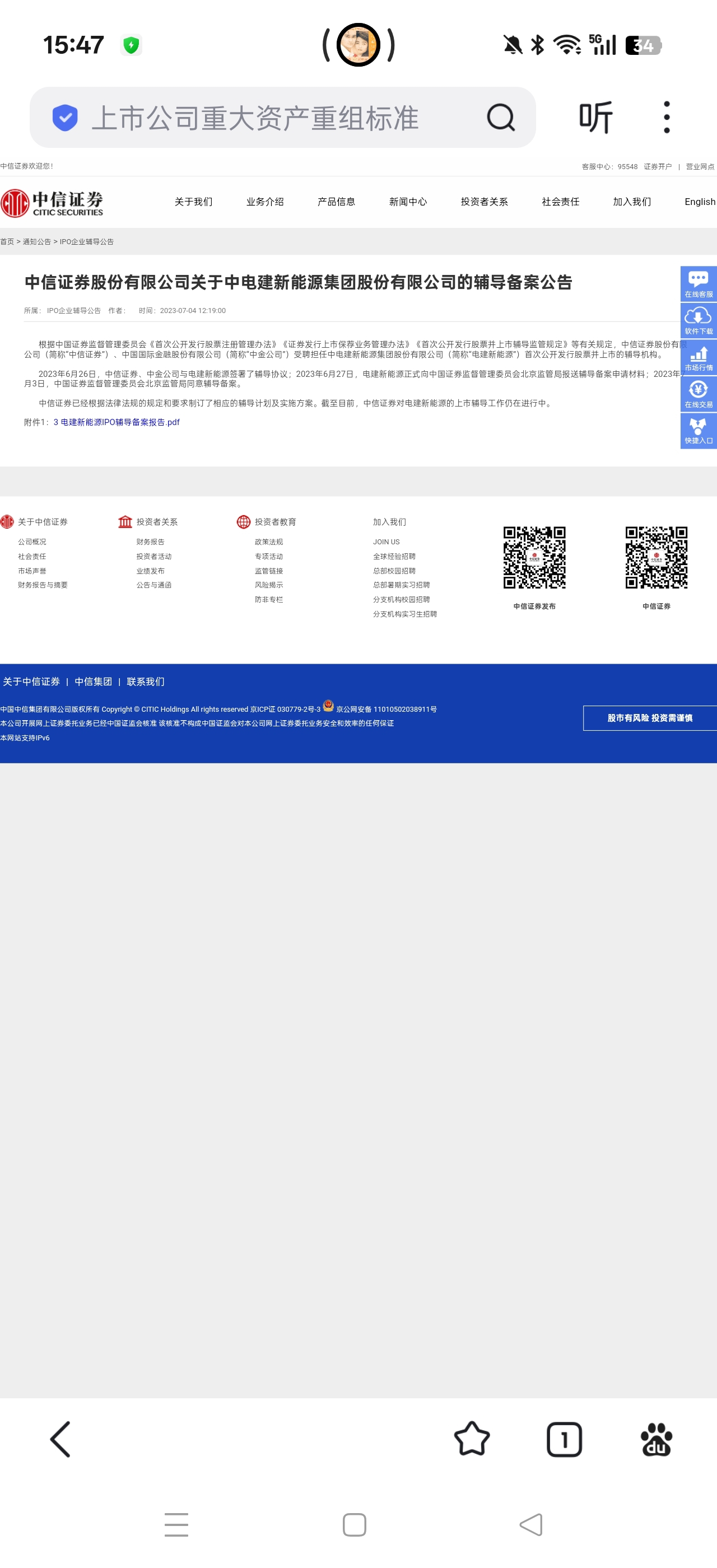This screenshot has width=717, height=1568.
Task: Tap the circular avatar in status bar
Action: (x=358, y=44)
